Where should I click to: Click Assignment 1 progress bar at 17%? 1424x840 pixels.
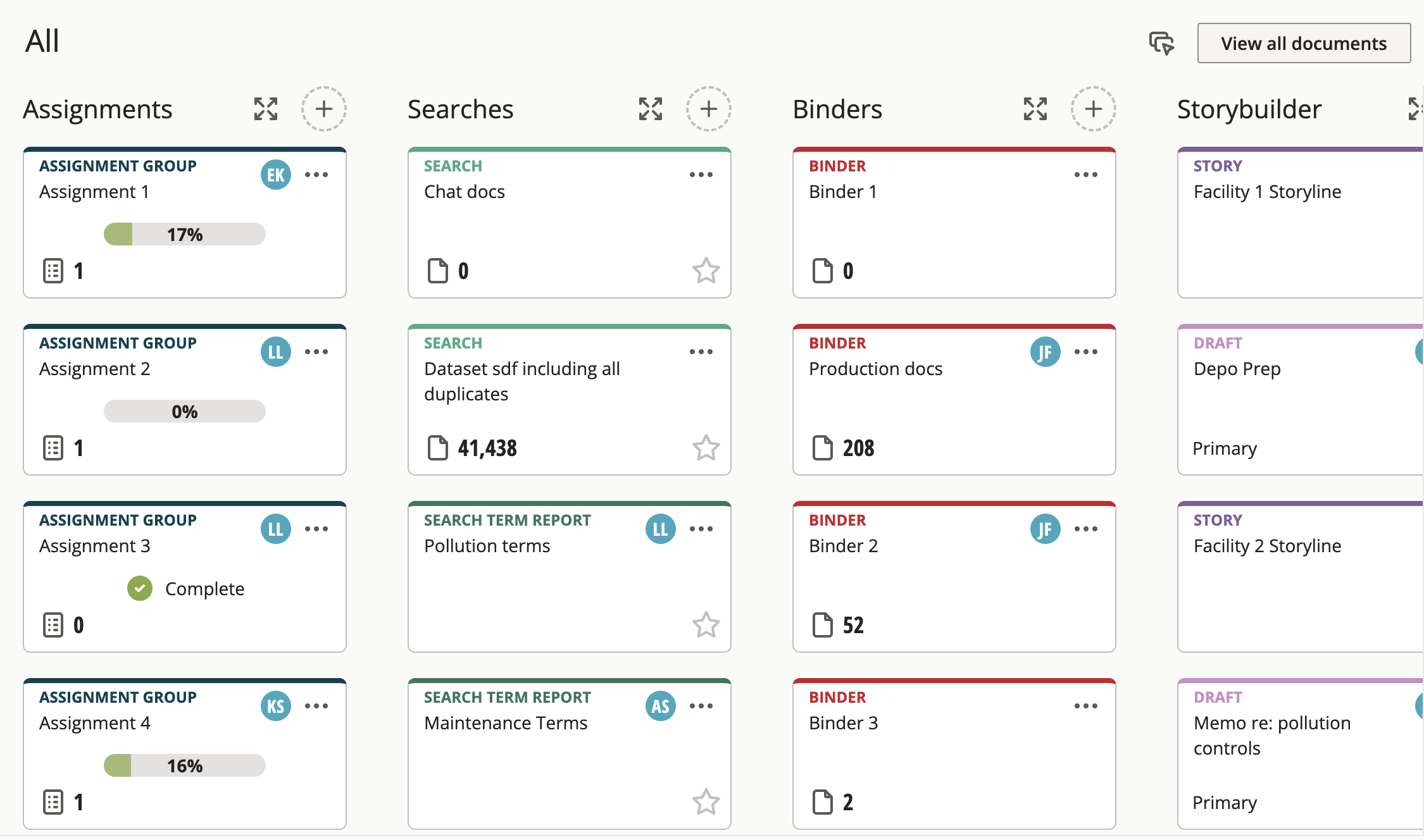pos(185,234)
